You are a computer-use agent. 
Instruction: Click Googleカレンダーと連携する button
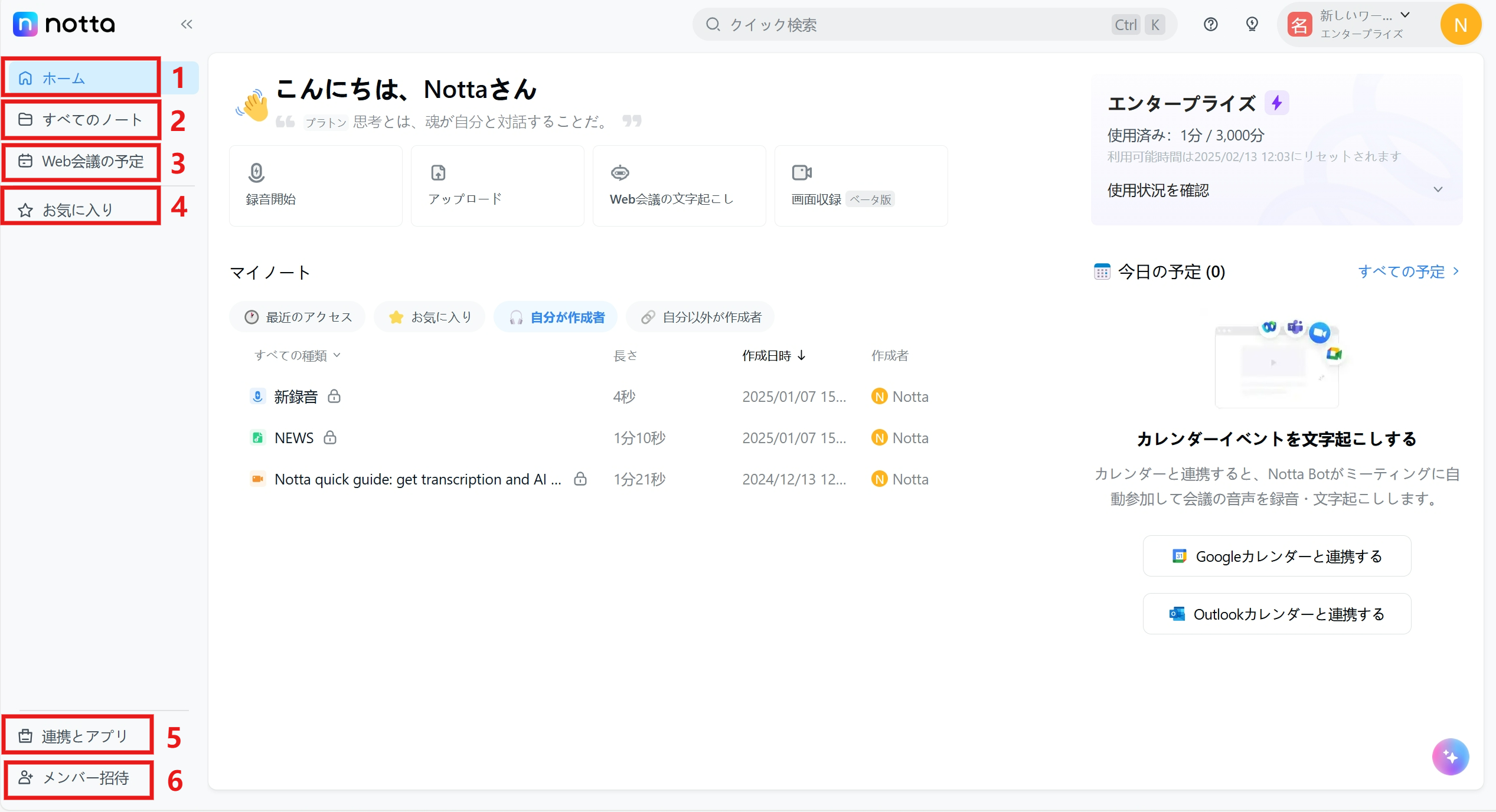click(1276, 556)
